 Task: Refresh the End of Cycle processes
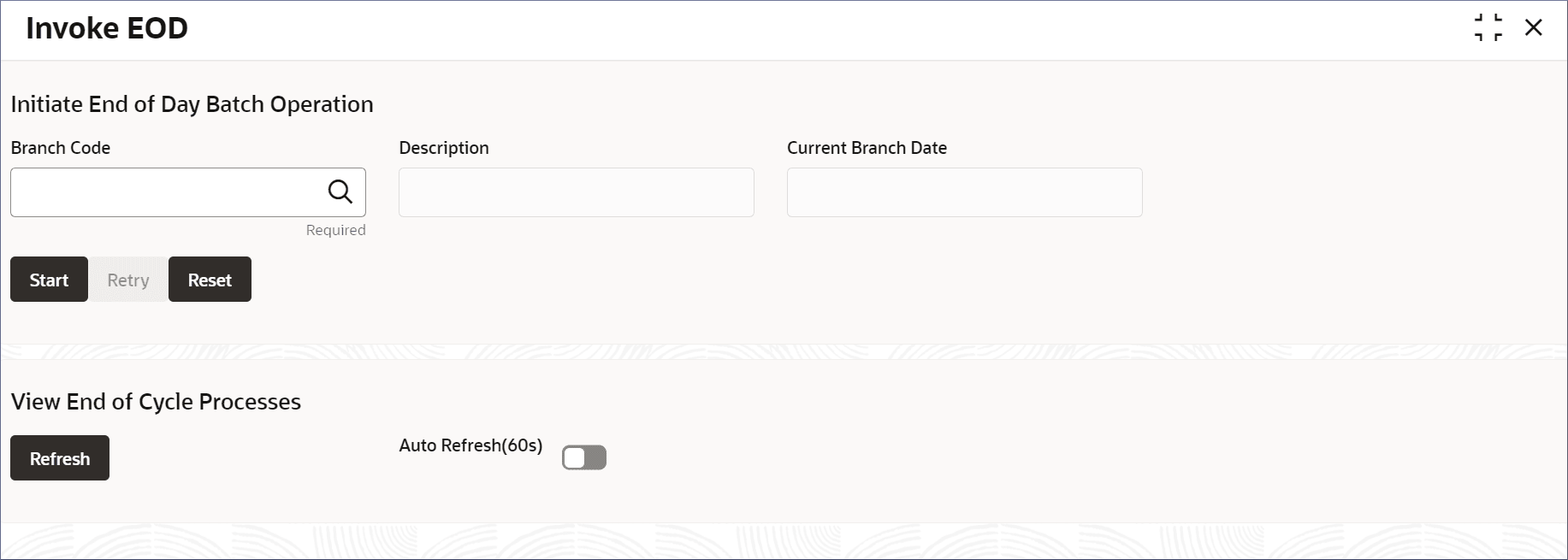(x=60, y=458)
